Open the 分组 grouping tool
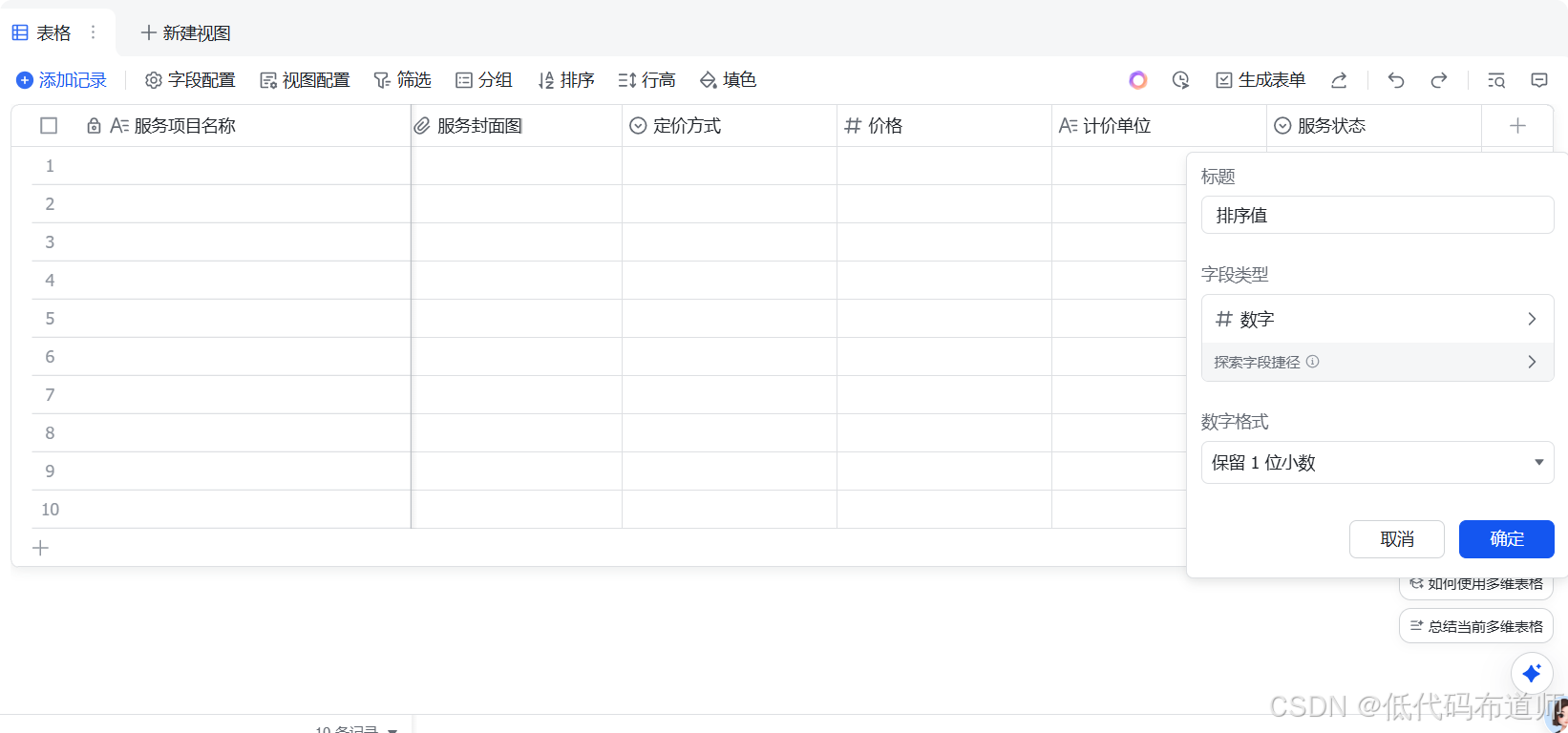 (x=484, y=80)
